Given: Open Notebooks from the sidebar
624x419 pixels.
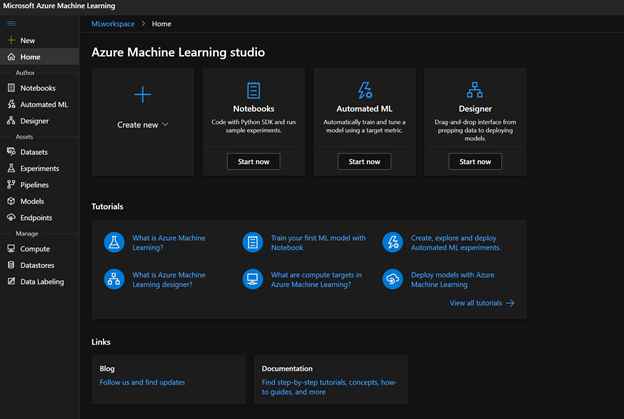Looking at the screenshot, I should 39,88.
